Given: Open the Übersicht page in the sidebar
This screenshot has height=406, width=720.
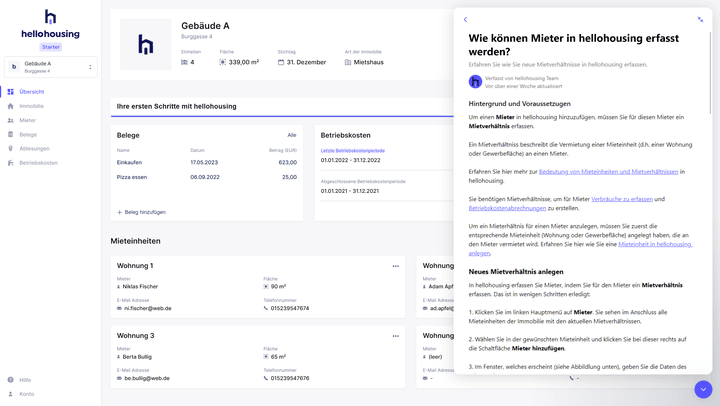Looking at the screenshot, I should pyautogui.click(x=32, y=92).
